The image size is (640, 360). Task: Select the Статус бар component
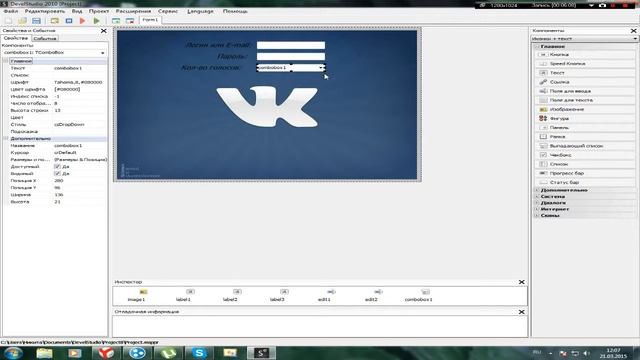point(585,182)
